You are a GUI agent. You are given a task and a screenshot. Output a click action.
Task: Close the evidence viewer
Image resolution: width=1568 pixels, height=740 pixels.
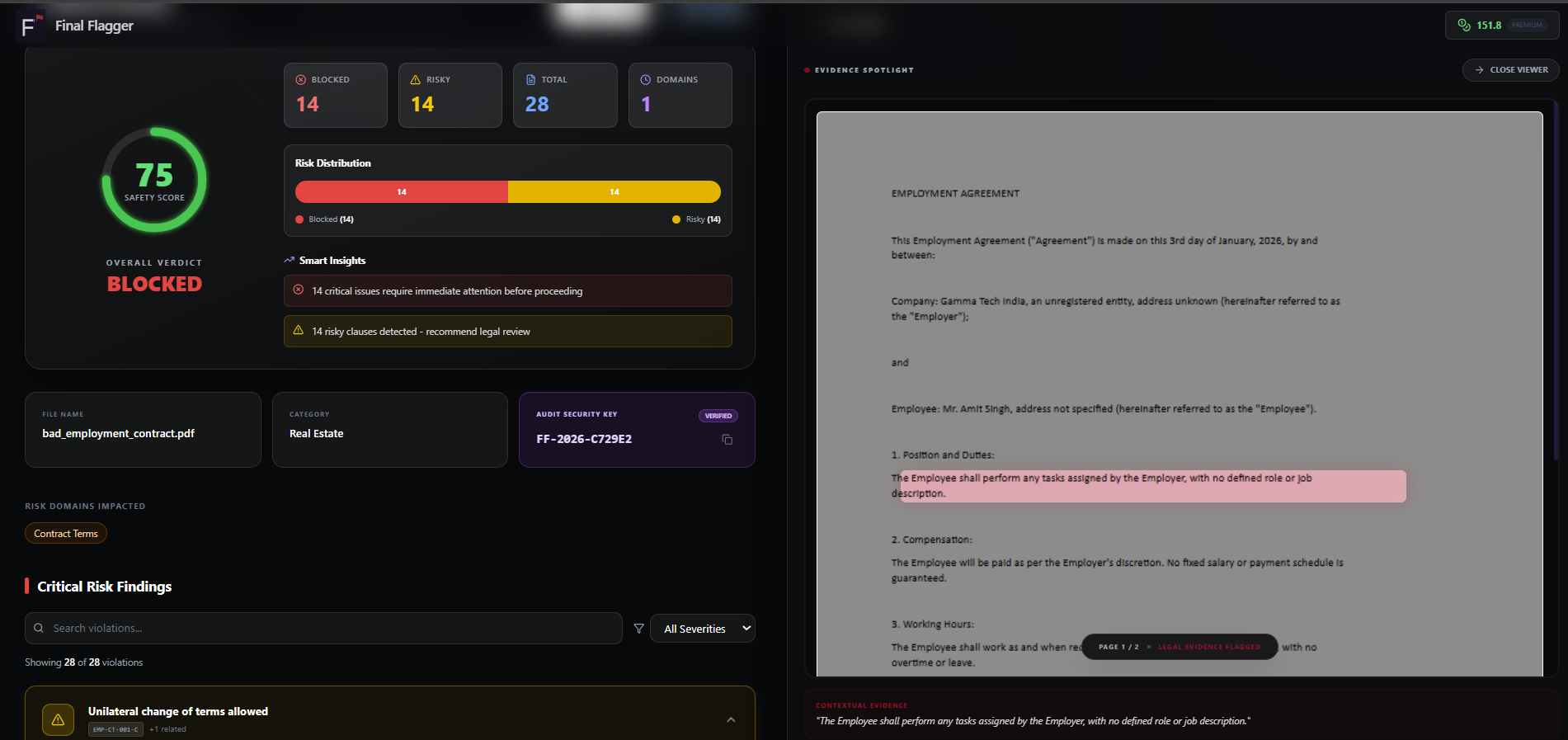pyautogui.click(x=1511, y=70)
